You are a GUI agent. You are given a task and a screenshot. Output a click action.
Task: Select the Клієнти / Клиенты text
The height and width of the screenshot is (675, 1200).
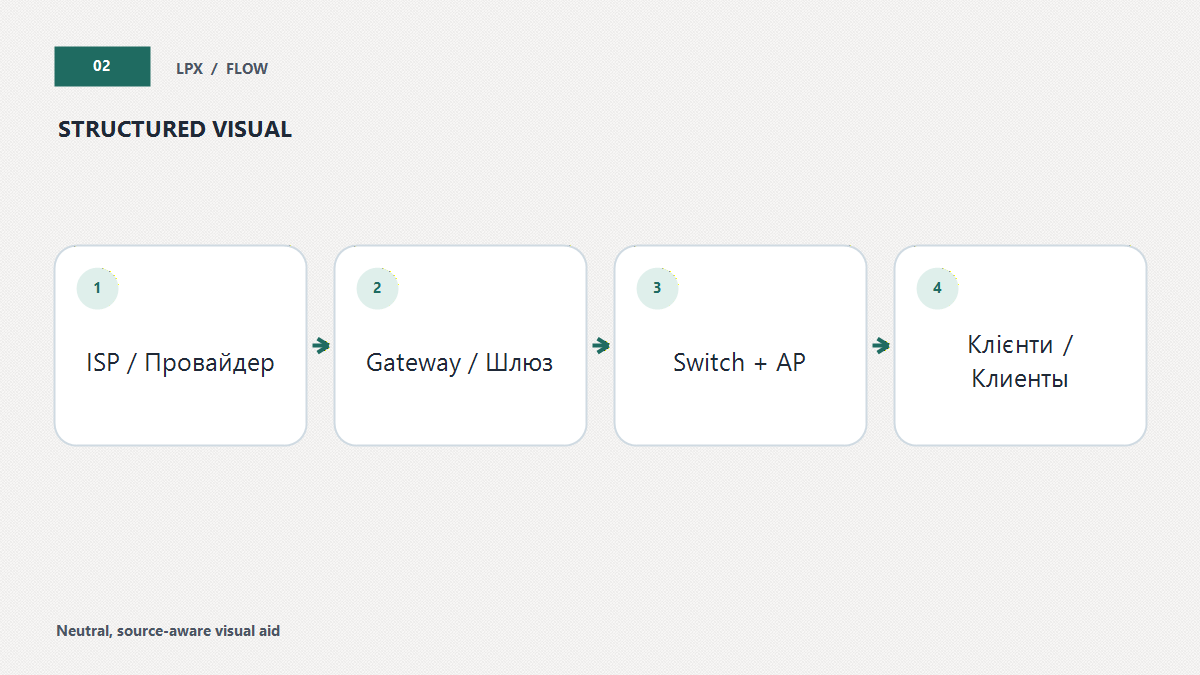click(x=1020, y=362)
